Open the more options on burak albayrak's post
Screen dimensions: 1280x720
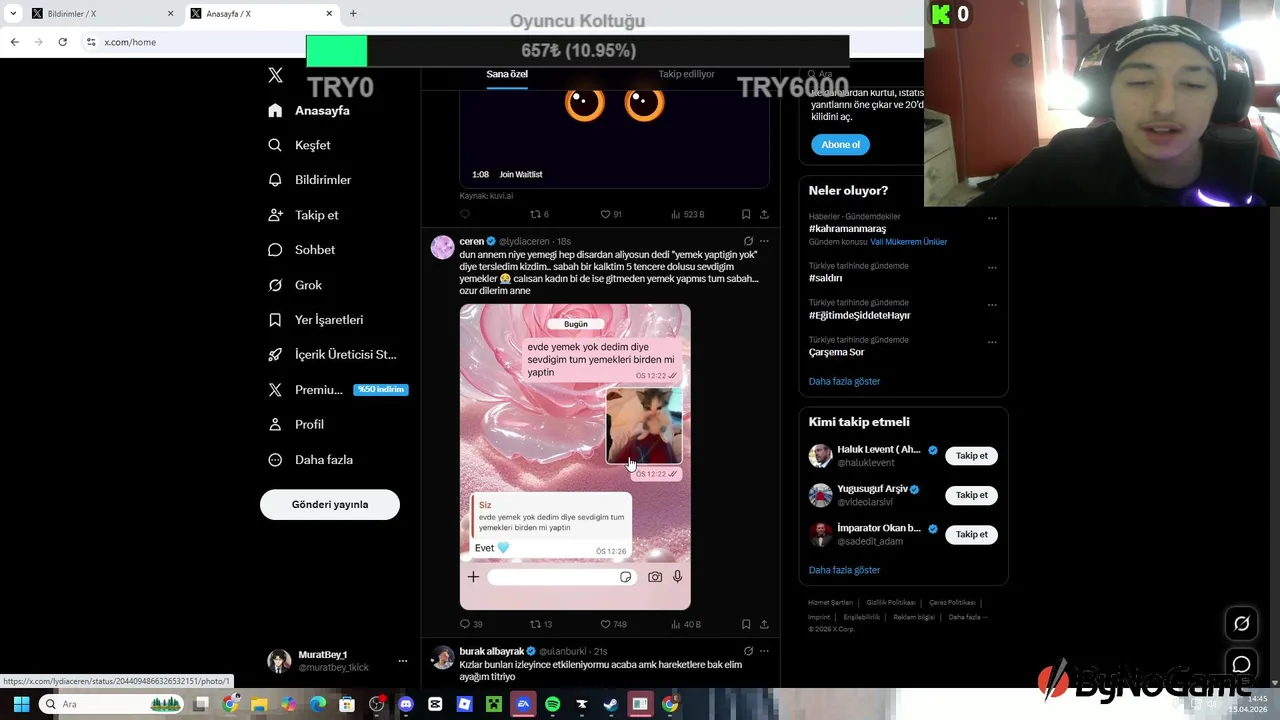tap(764, 651)
